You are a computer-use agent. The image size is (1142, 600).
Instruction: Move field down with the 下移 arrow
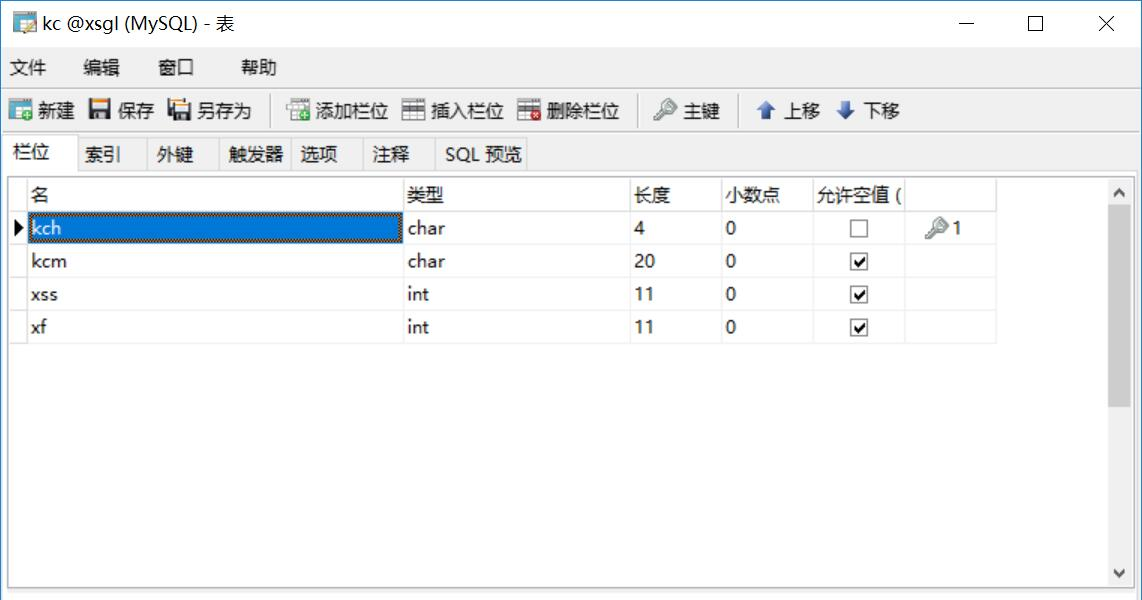click(x=845, y=110)
